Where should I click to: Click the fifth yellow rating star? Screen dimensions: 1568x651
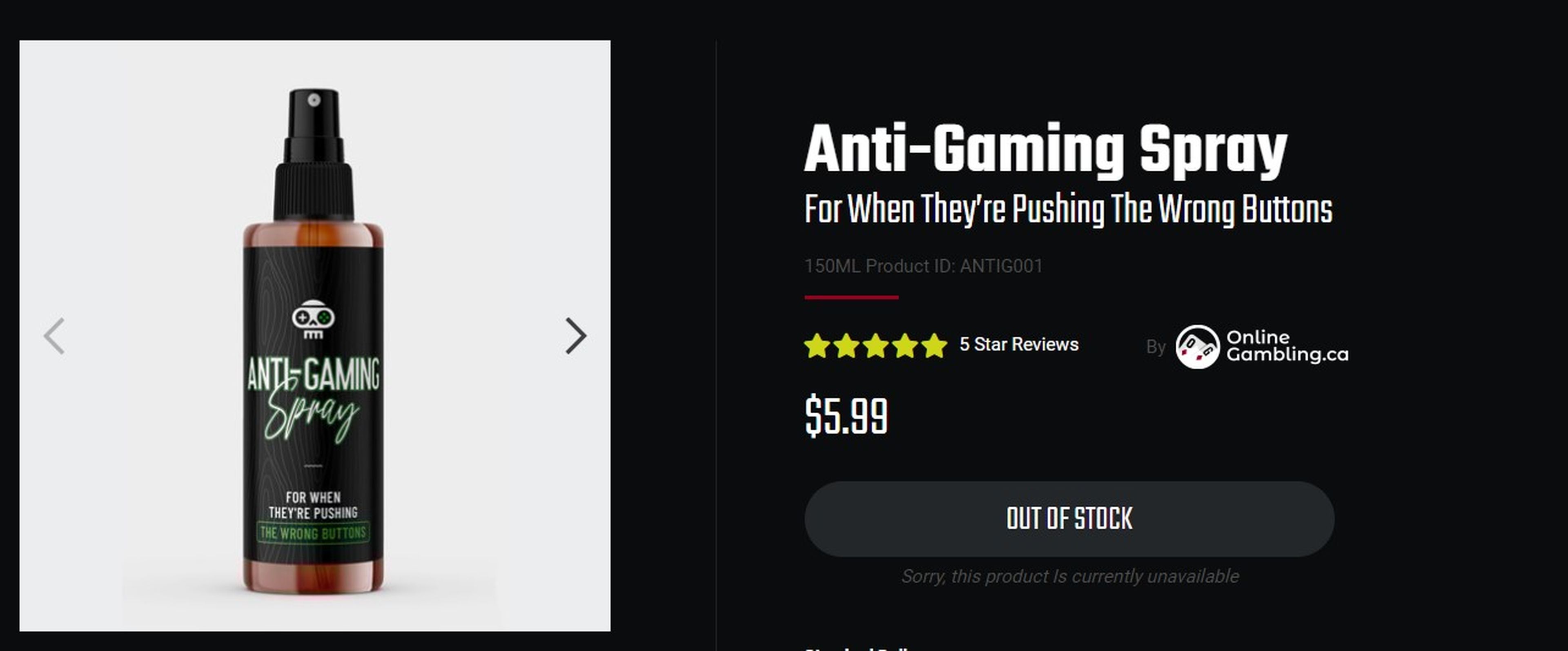point(934,346)
